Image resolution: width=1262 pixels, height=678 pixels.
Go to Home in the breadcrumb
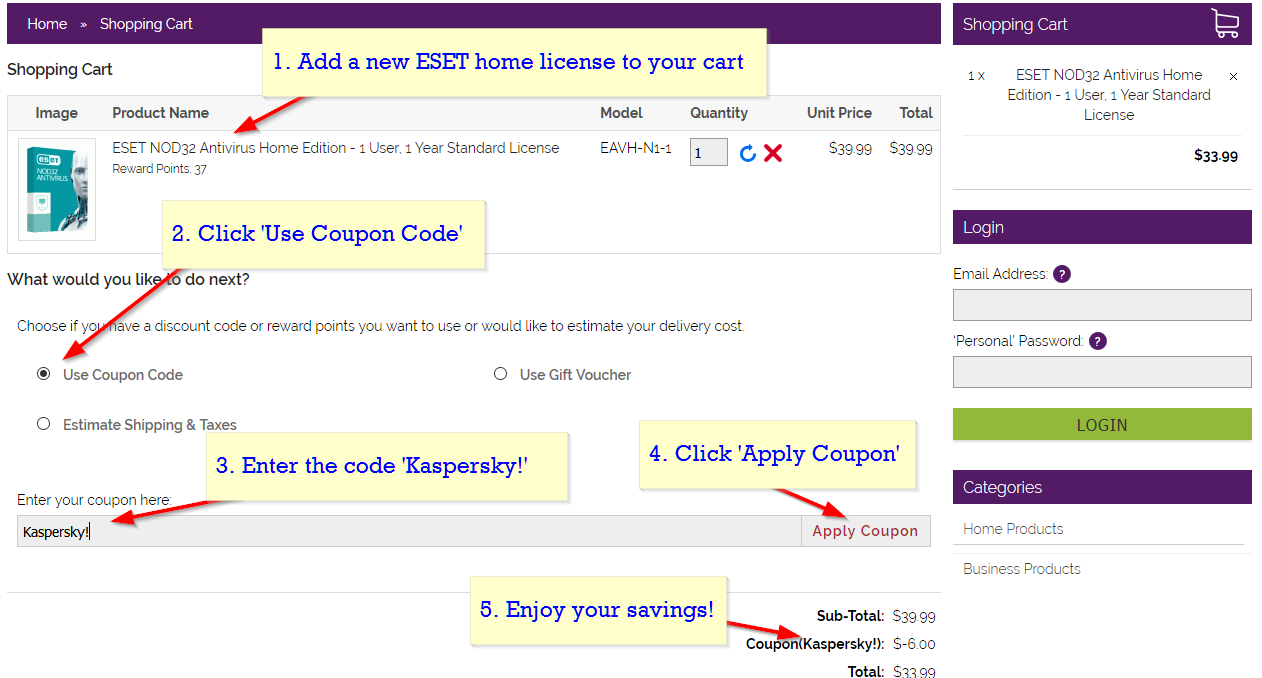point(47,24)
